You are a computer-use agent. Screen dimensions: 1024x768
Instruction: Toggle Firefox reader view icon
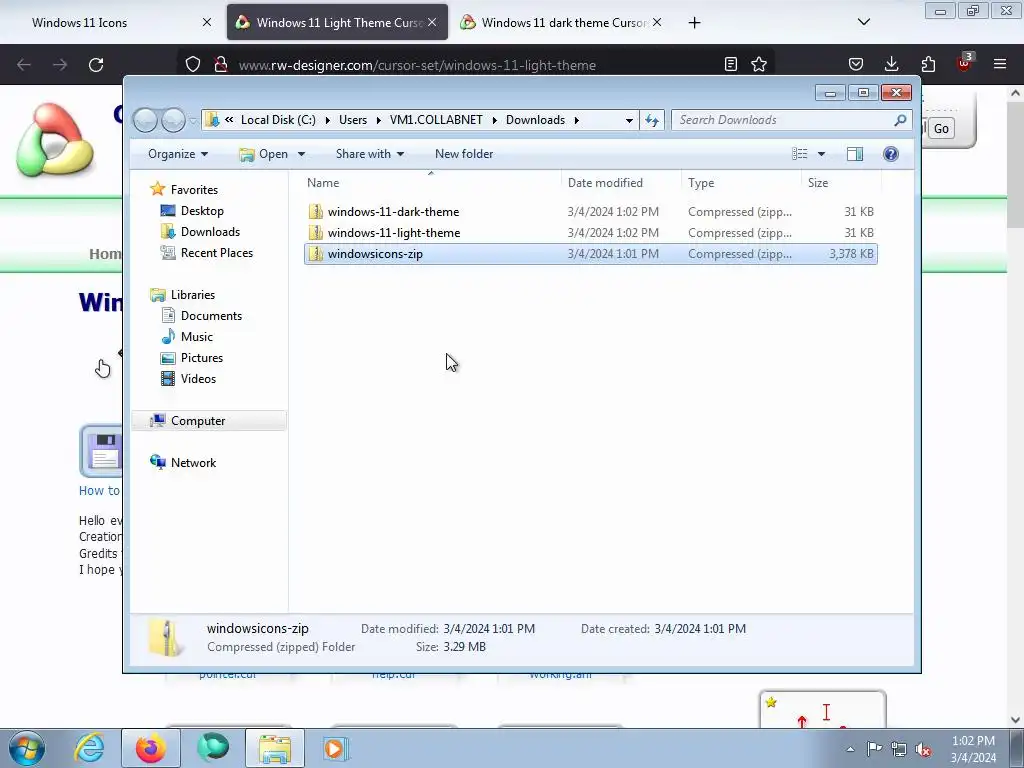[731, 64]
